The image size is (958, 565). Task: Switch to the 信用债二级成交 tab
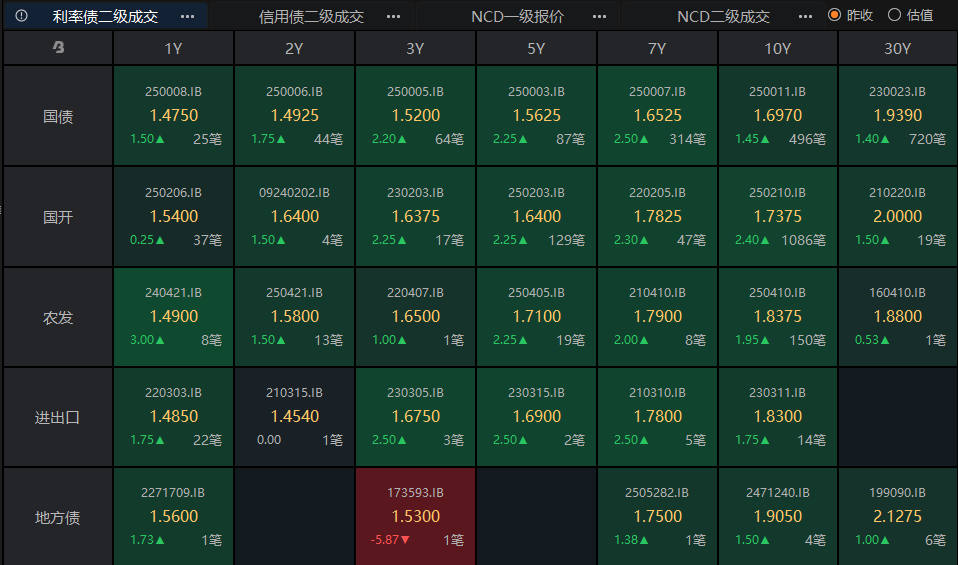[x=311, y=16]
